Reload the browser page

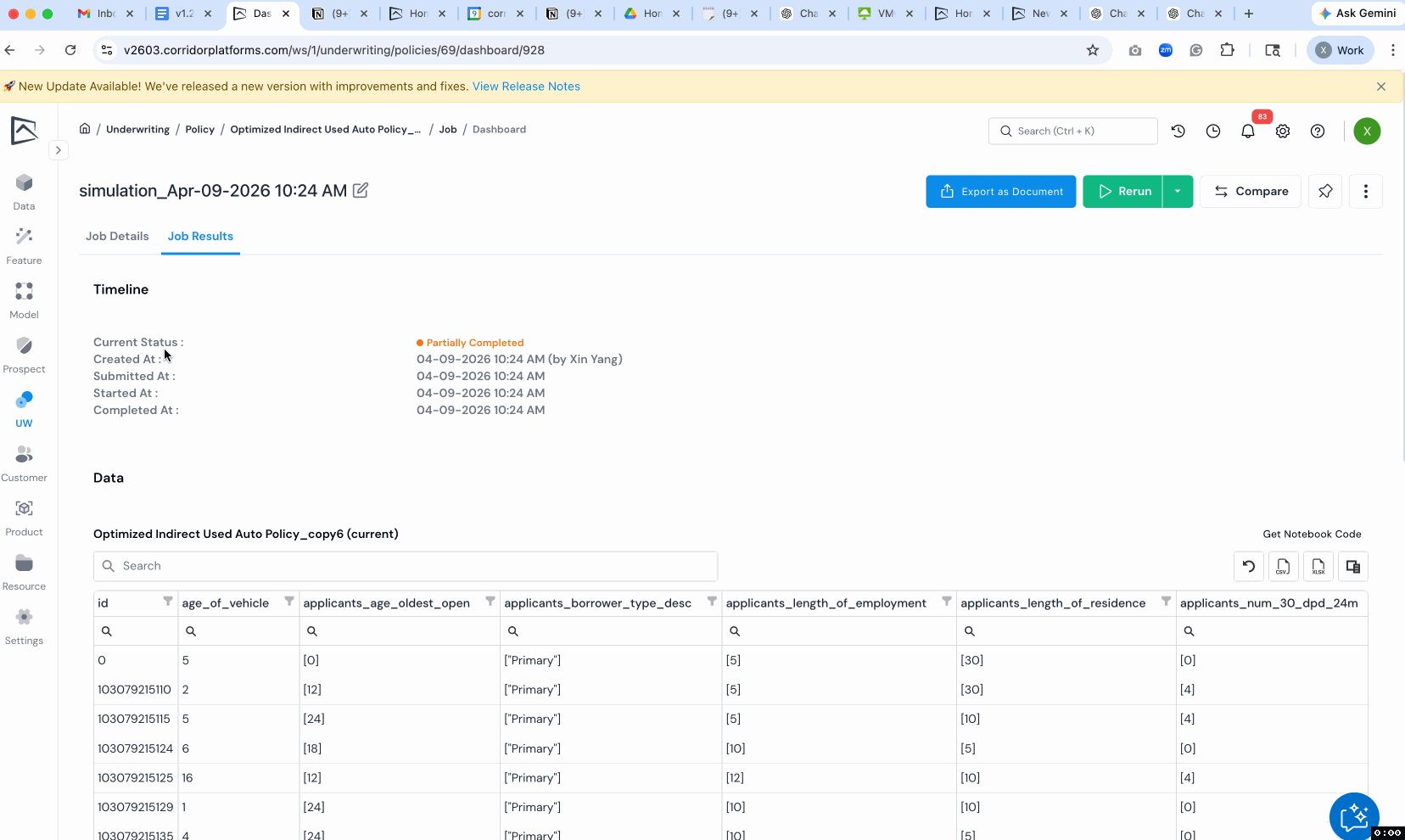70,50
